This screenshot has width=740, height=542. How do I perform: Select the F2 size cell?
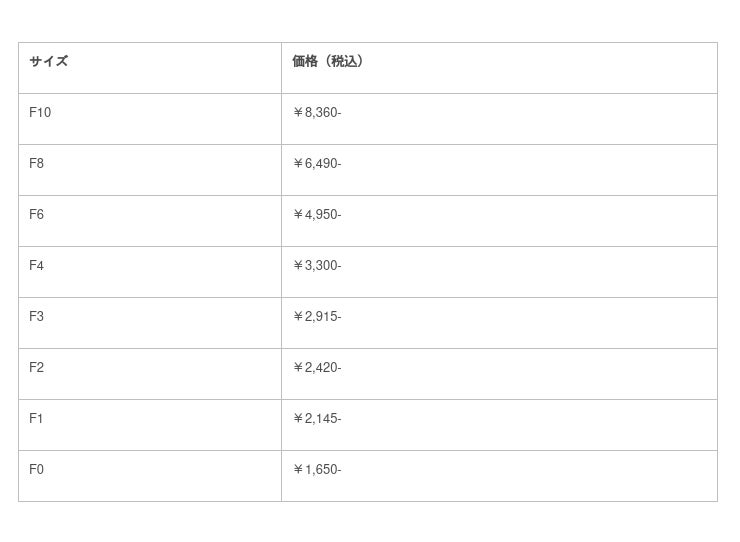point(37,368)
